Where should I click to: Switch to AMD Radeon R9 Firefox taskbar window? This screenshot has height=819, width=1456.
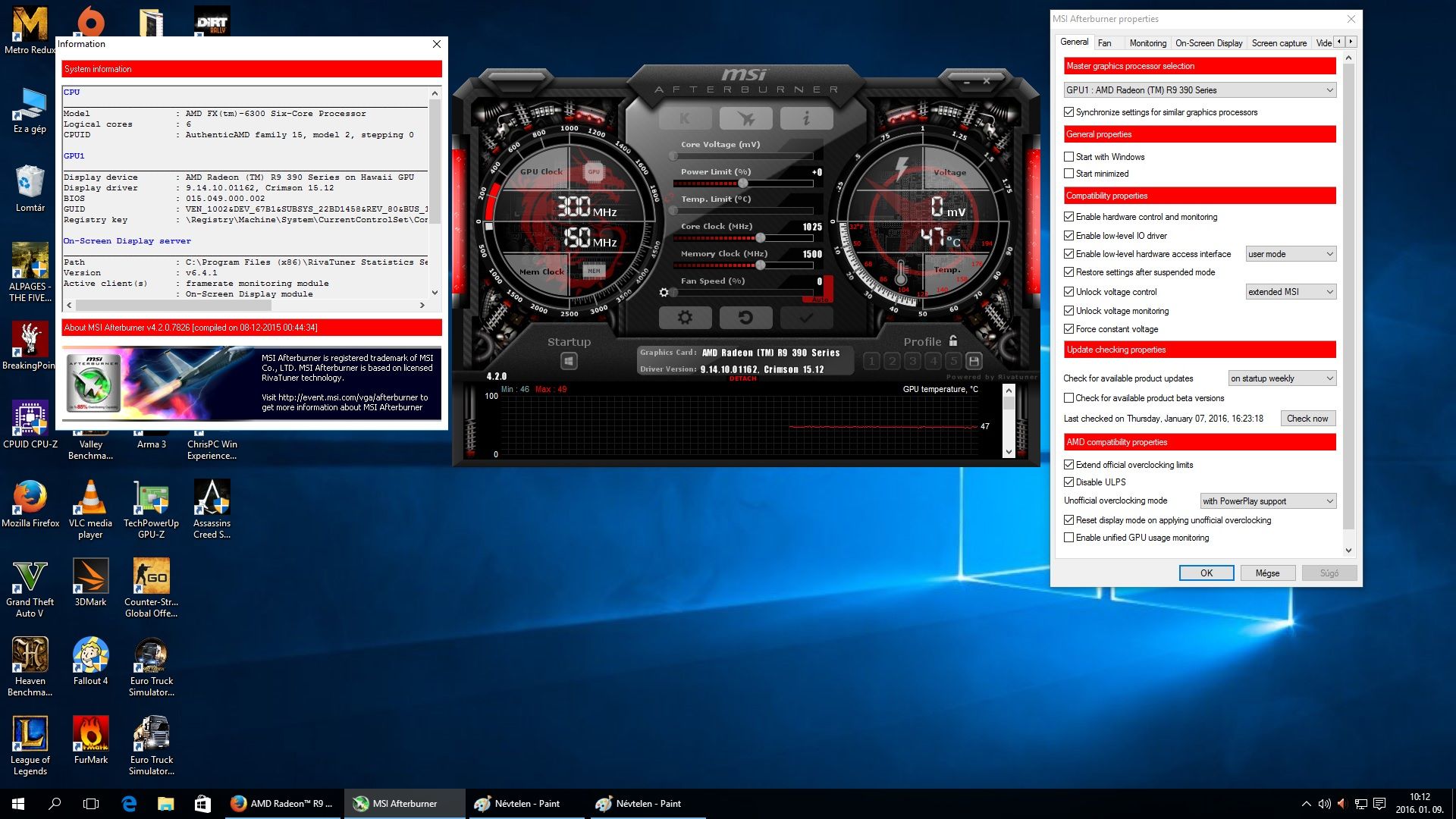click(283, 804)
